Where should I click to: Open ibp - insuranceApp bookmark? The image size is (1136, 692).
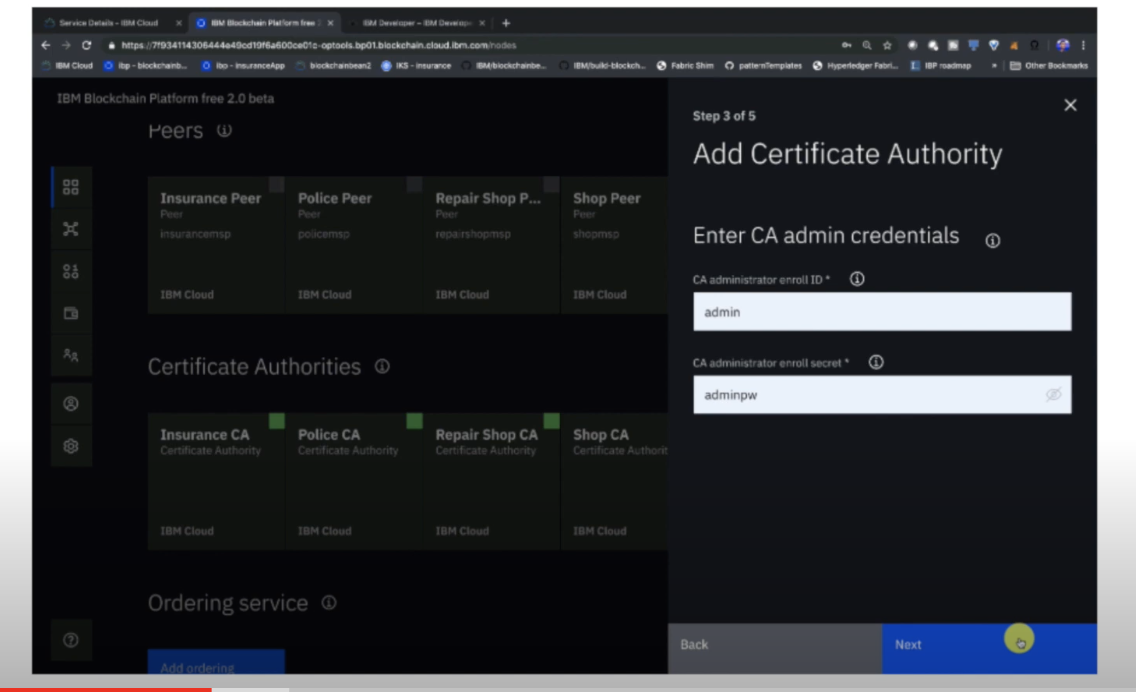tap(243, 65)
